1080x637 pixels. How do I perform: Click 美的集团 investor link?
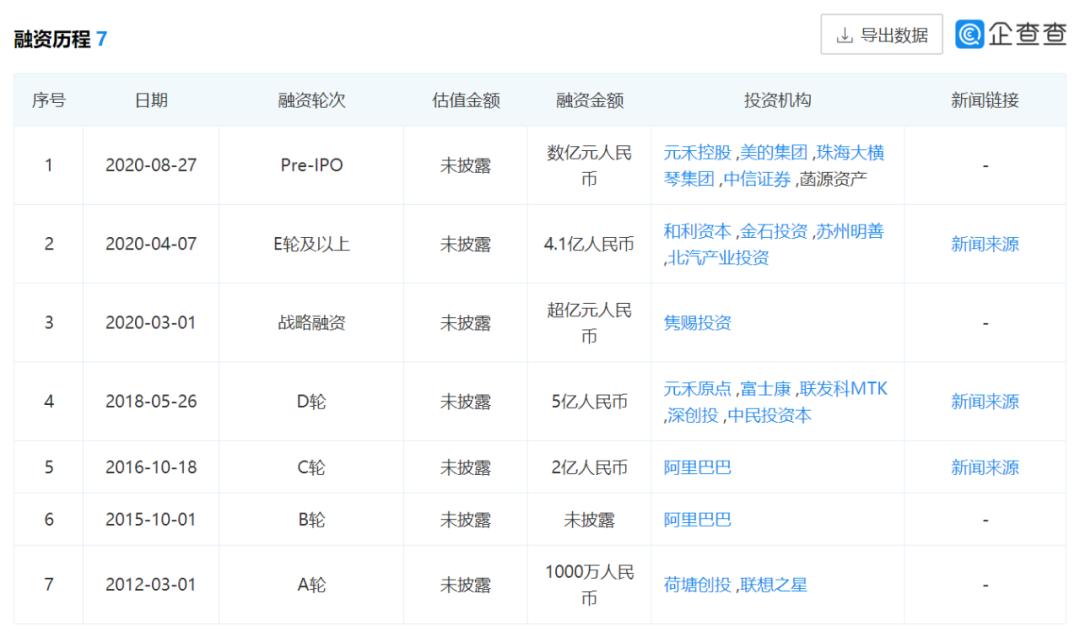773,153
